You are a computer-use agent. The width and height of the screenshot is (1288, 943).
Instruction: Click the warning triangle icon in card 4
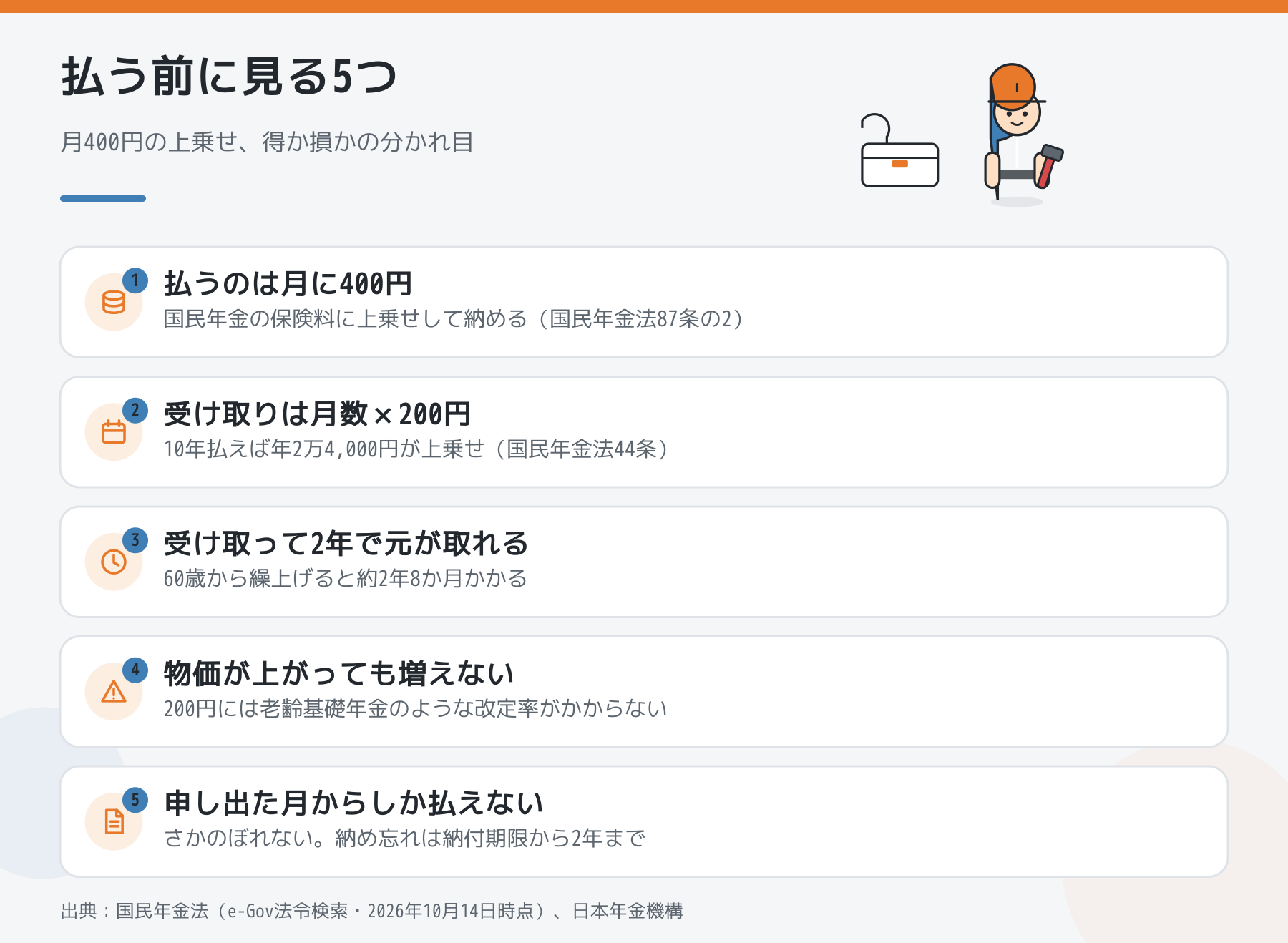pyautogui.click(x=114, y=692)
